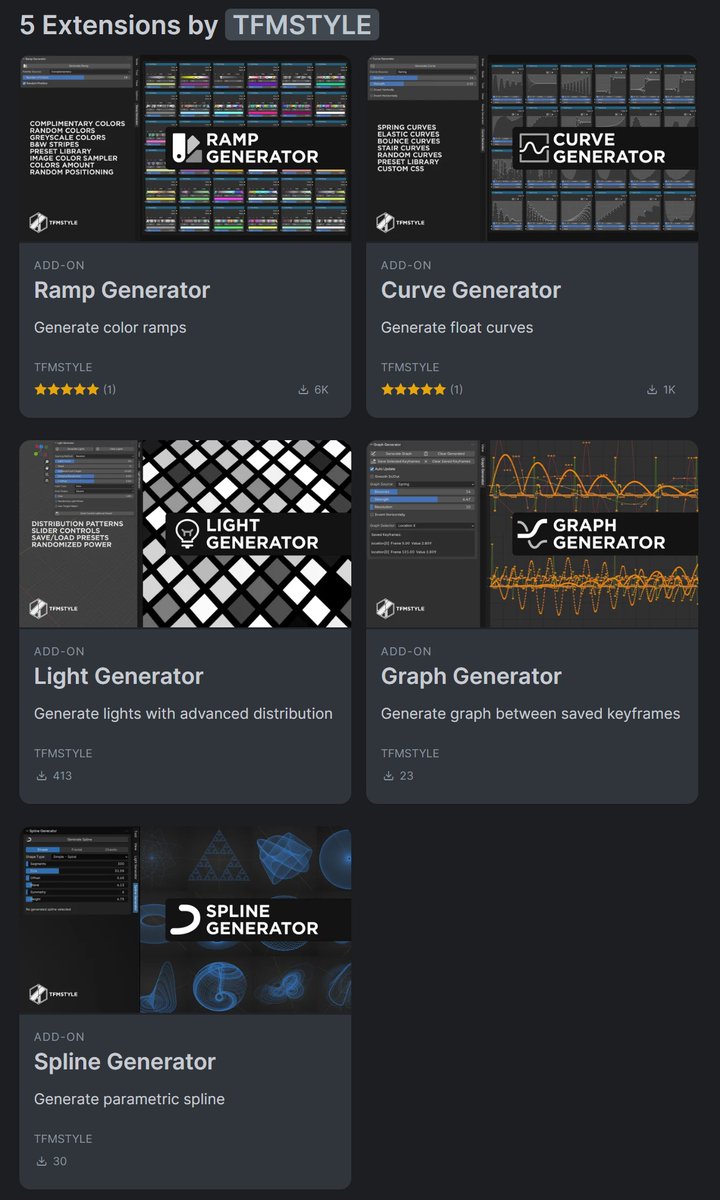Click TFMSTYLE author under Light Generator
720x1200 pixels.
[63, 753]
